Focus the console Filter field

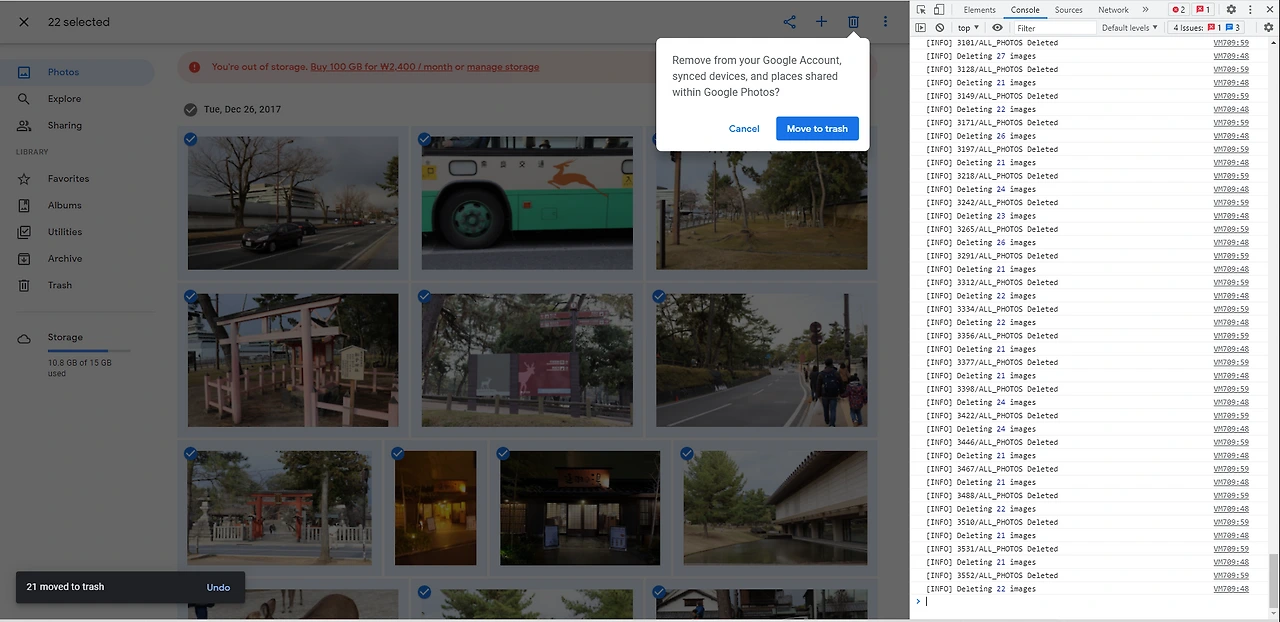tap(1054, 28)
